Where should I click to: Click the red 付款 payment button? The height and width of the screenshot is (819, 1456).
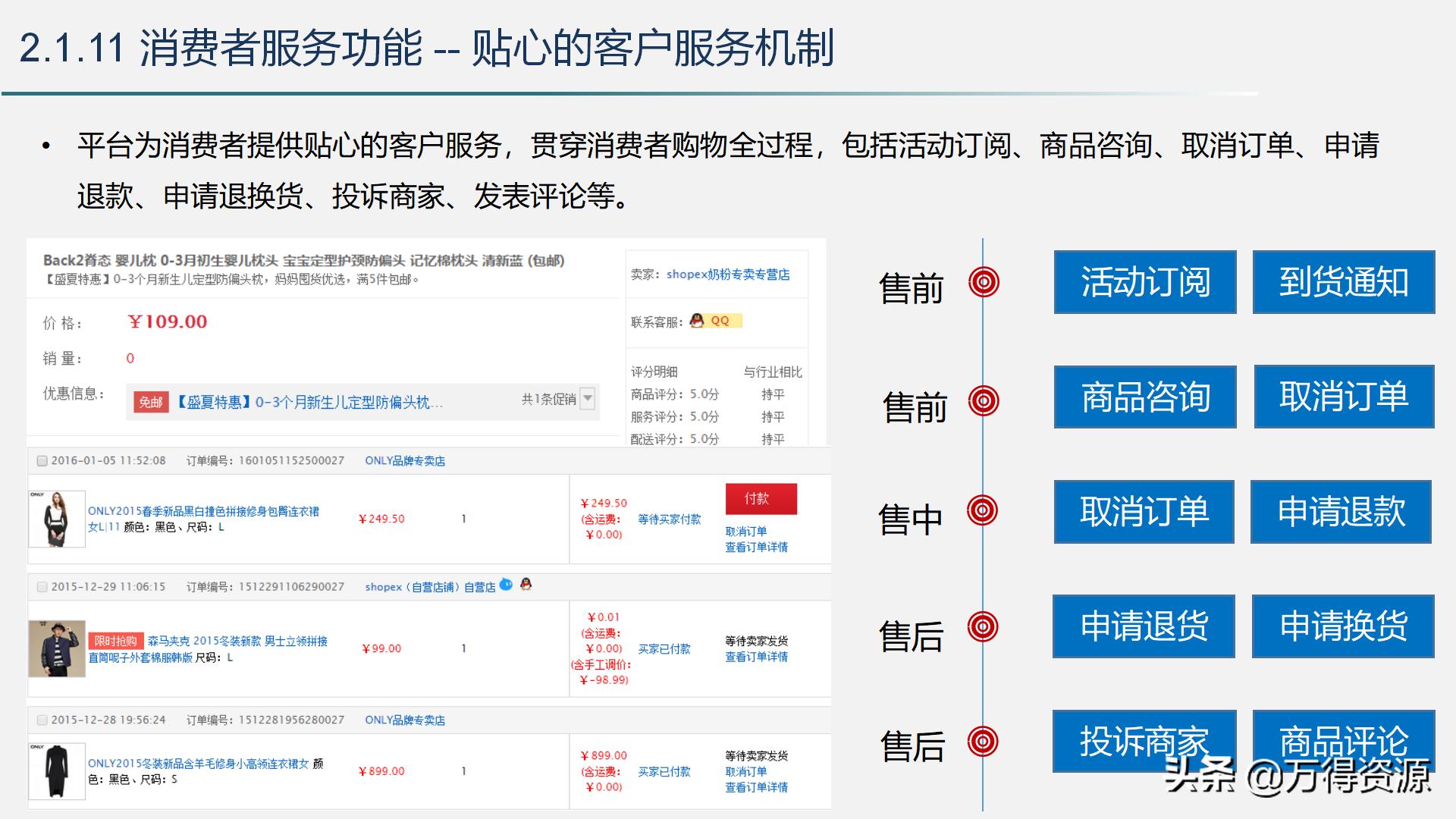[x=761, y=499]
